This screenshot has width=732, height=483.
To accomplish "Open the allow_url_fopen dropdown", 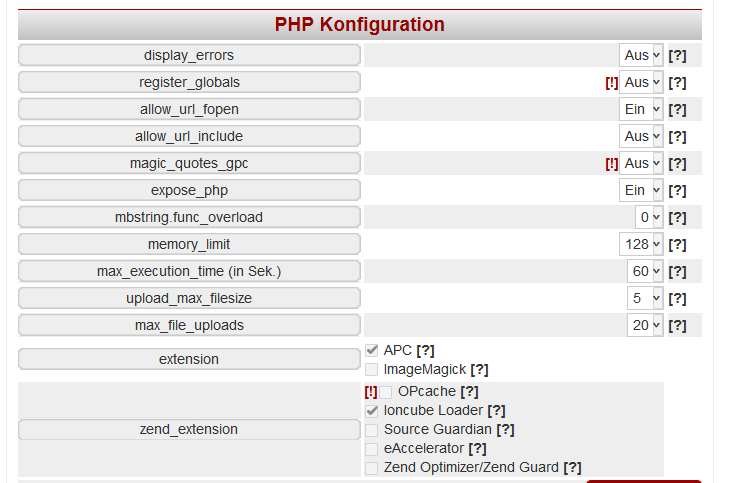I will (x=641, y=110).
